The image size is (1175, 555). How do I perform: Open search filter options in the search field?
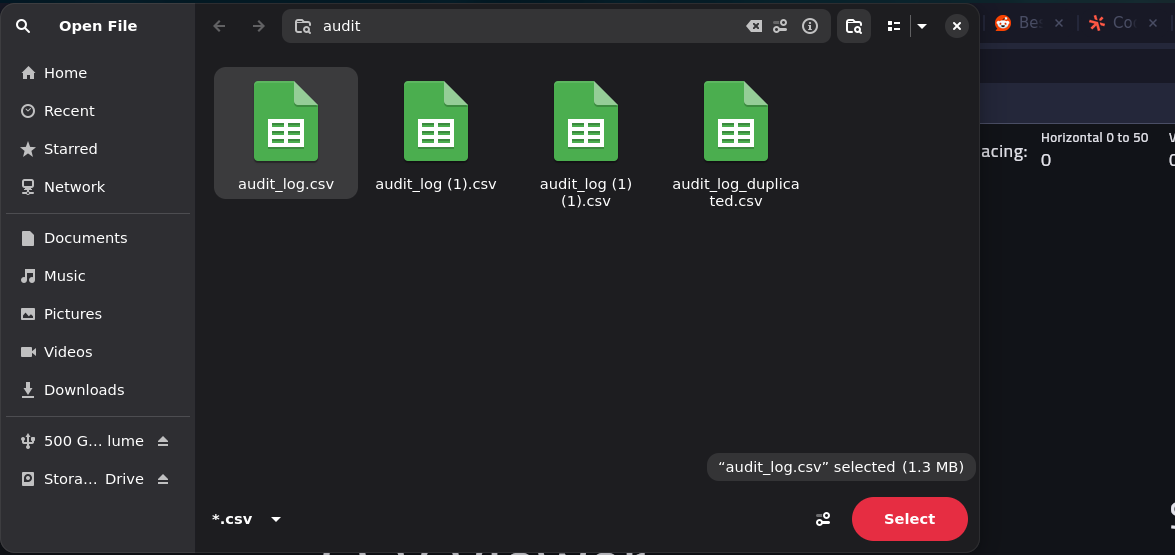(780, 26)
